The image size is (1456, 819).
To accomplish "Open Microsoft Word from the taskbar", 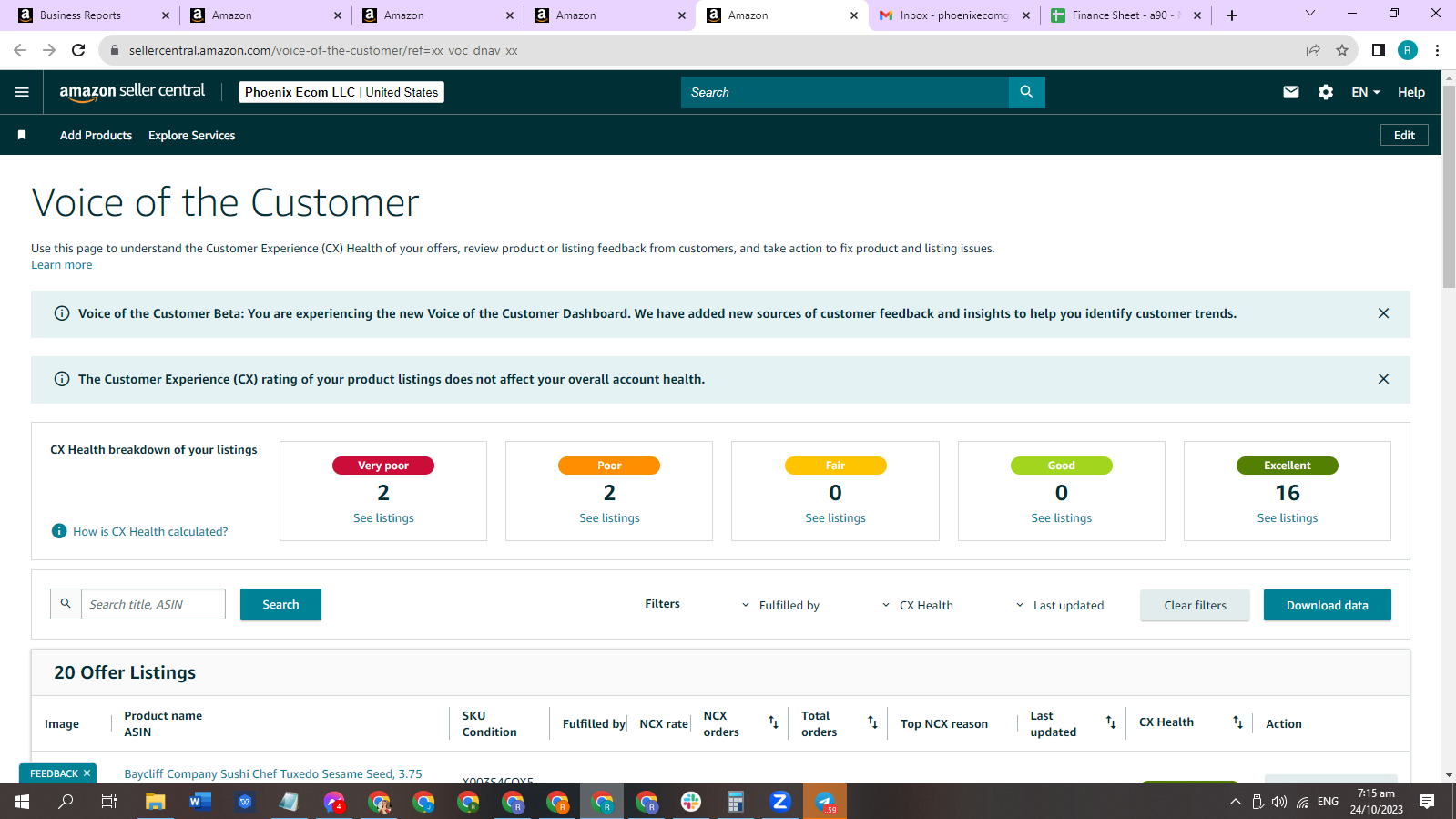I will [200, 802].
